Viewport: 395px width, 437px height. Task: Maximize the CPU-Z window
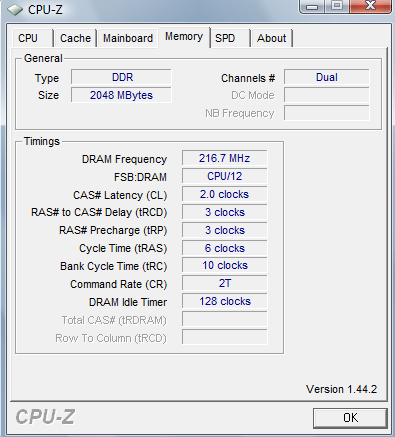point(337,6)
